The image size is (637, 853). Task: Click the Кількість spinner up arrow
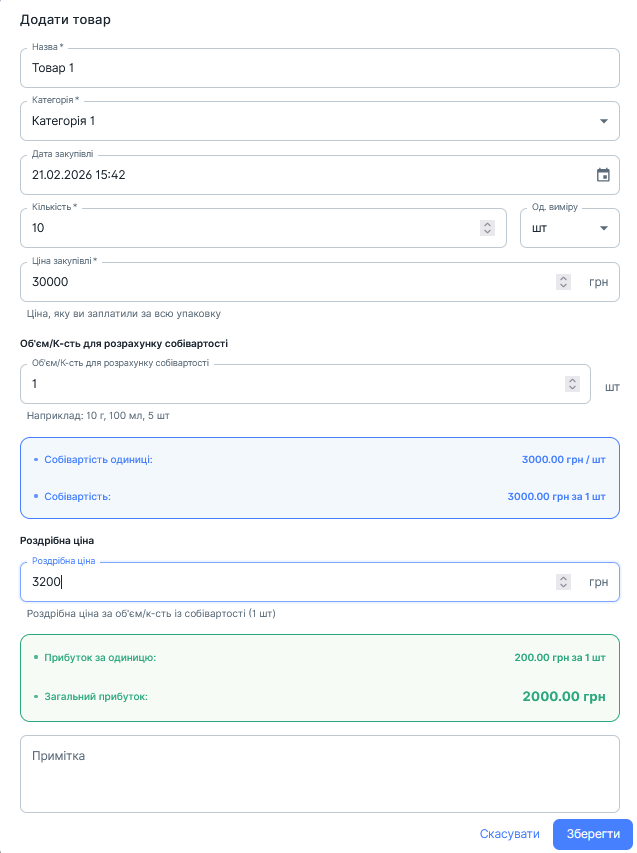click(487, 224)
